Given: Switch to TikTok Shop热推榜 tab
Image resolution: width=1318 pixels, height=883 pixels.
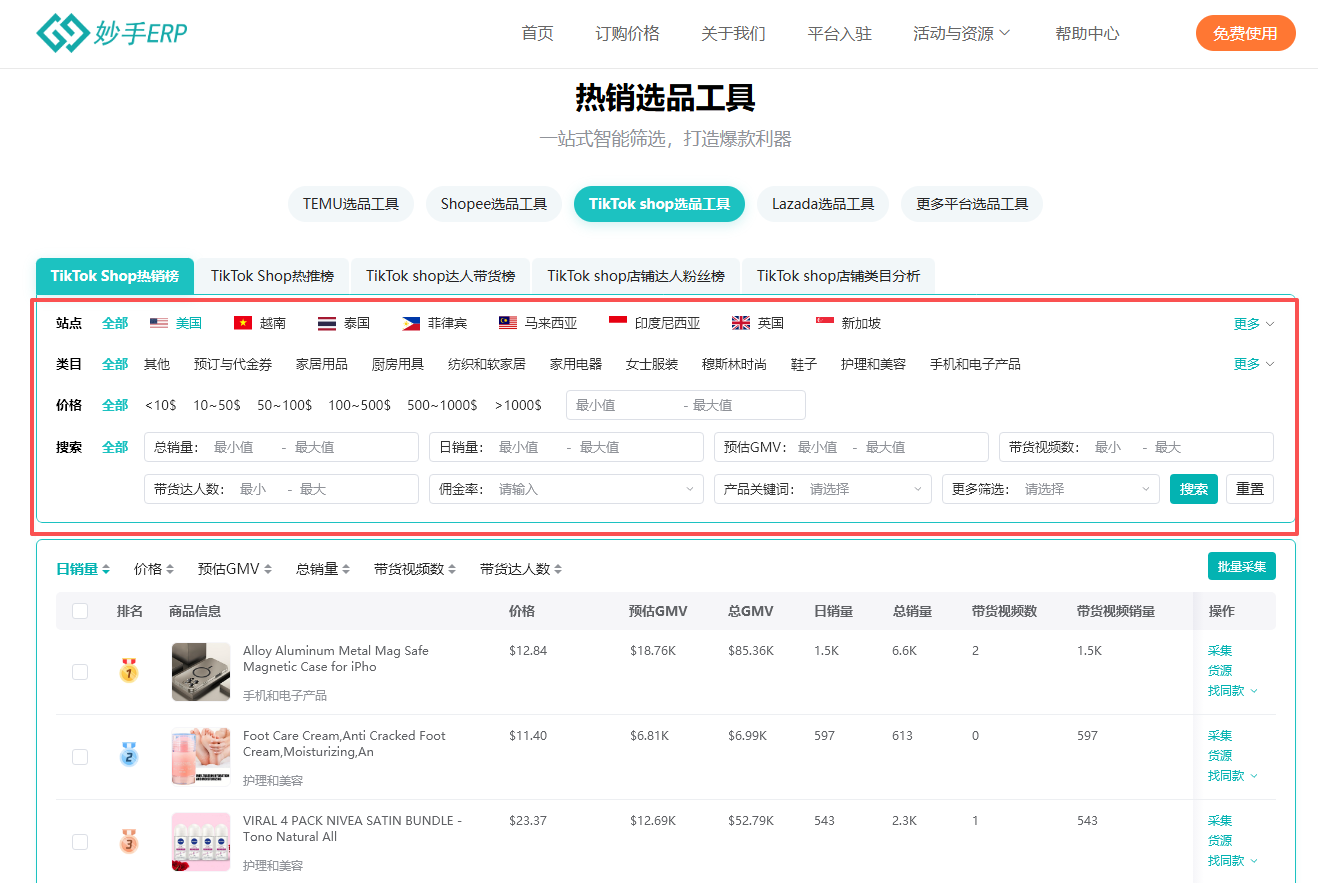Looking at the screenshot, I should point(272,276).
